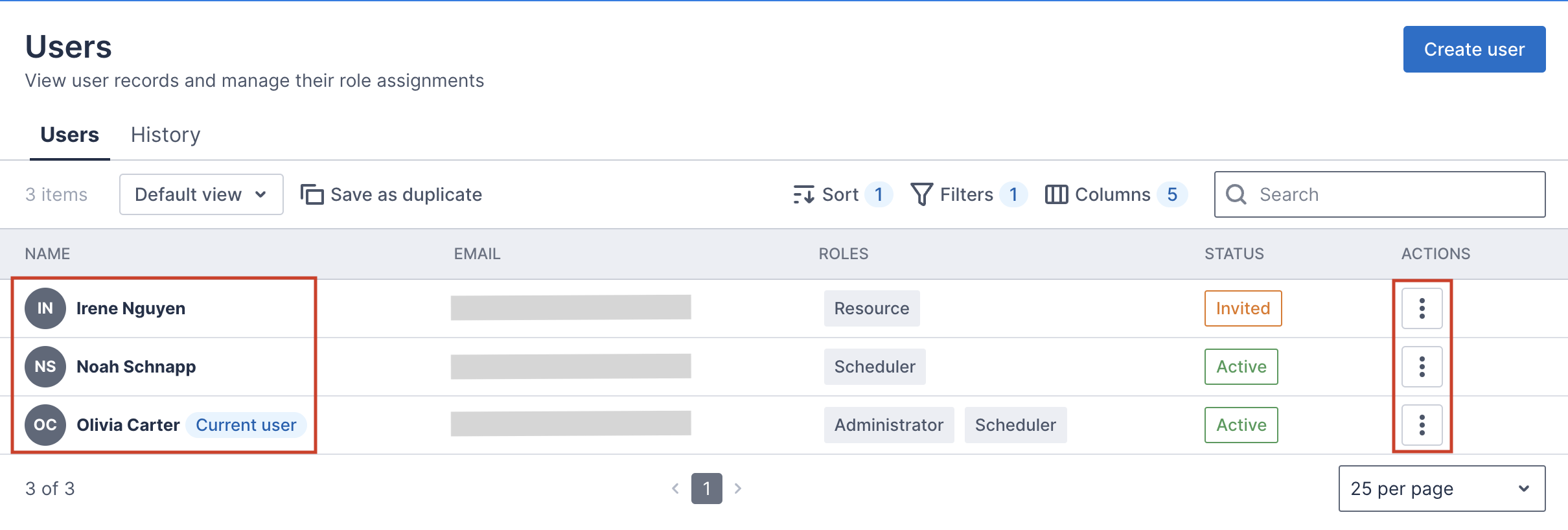This screenshot has width=1568, height=530.
Task: Open Noah Schnapp's user record
Action: pos(136,367)
